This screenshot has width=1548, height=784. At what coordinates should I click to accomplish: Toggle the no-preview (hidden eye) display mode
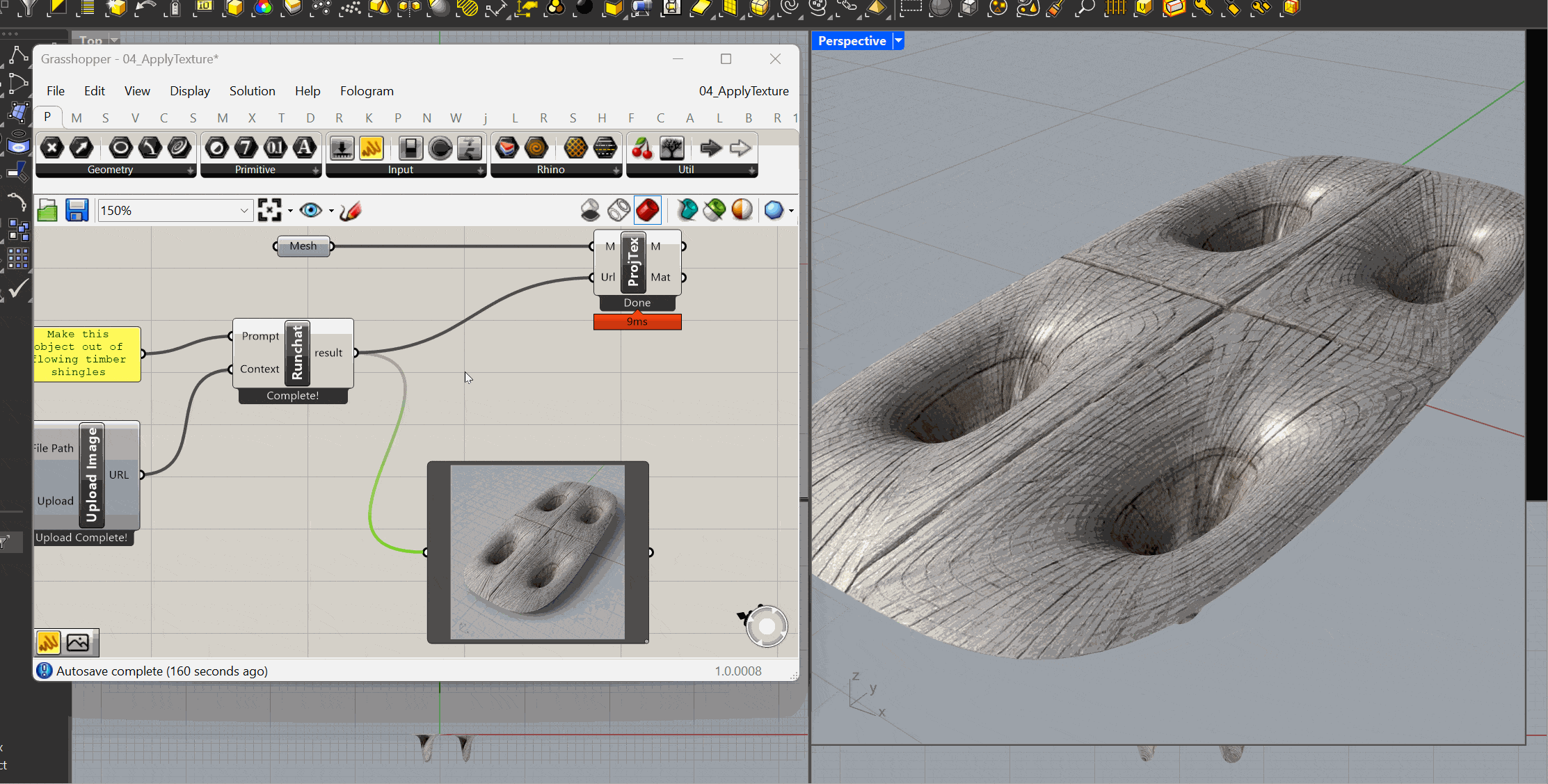[590, 209]
